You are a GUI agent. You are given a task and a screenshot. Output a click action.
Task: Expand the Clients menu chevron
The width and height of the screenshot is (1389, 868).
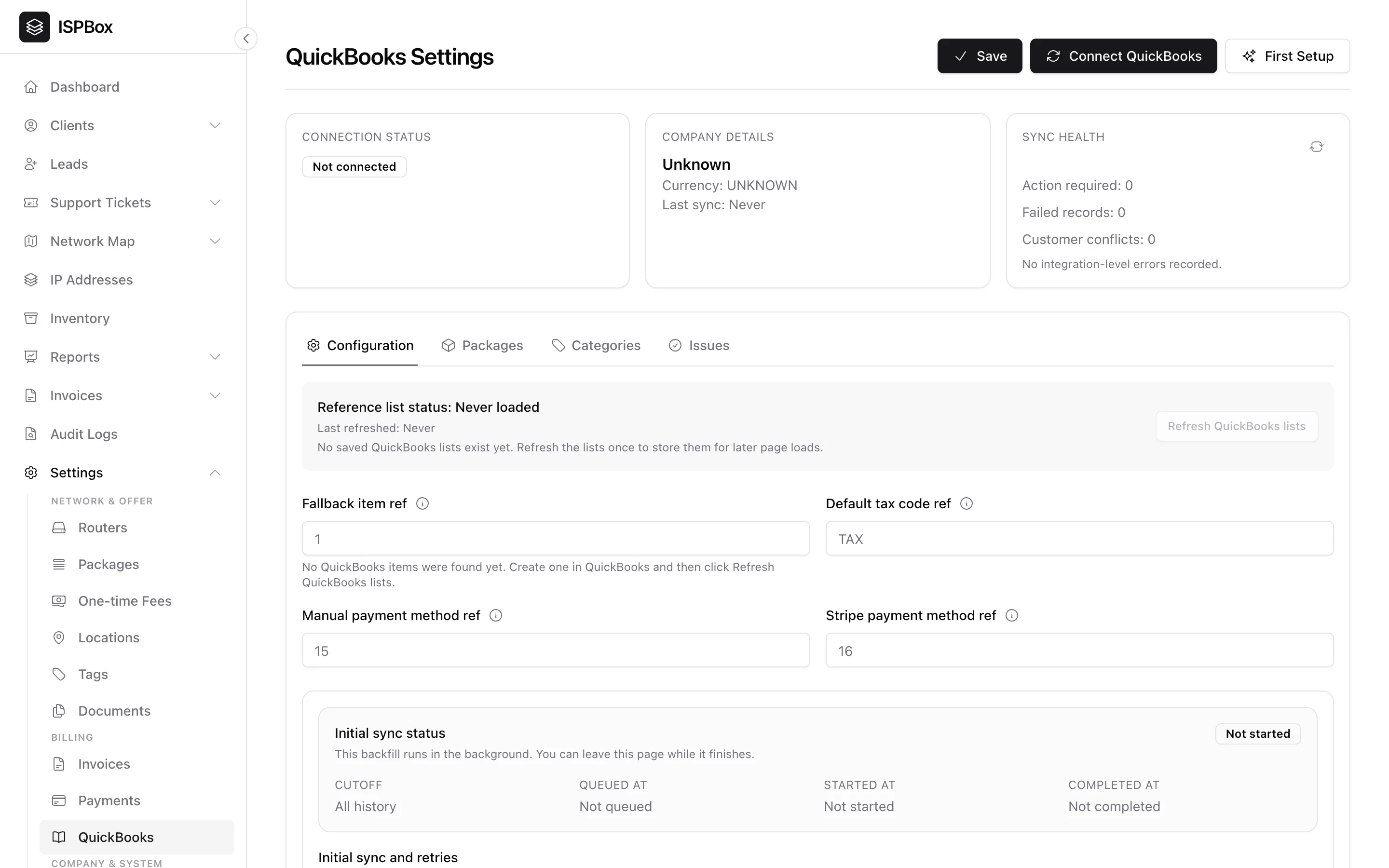tap(215, 125)
